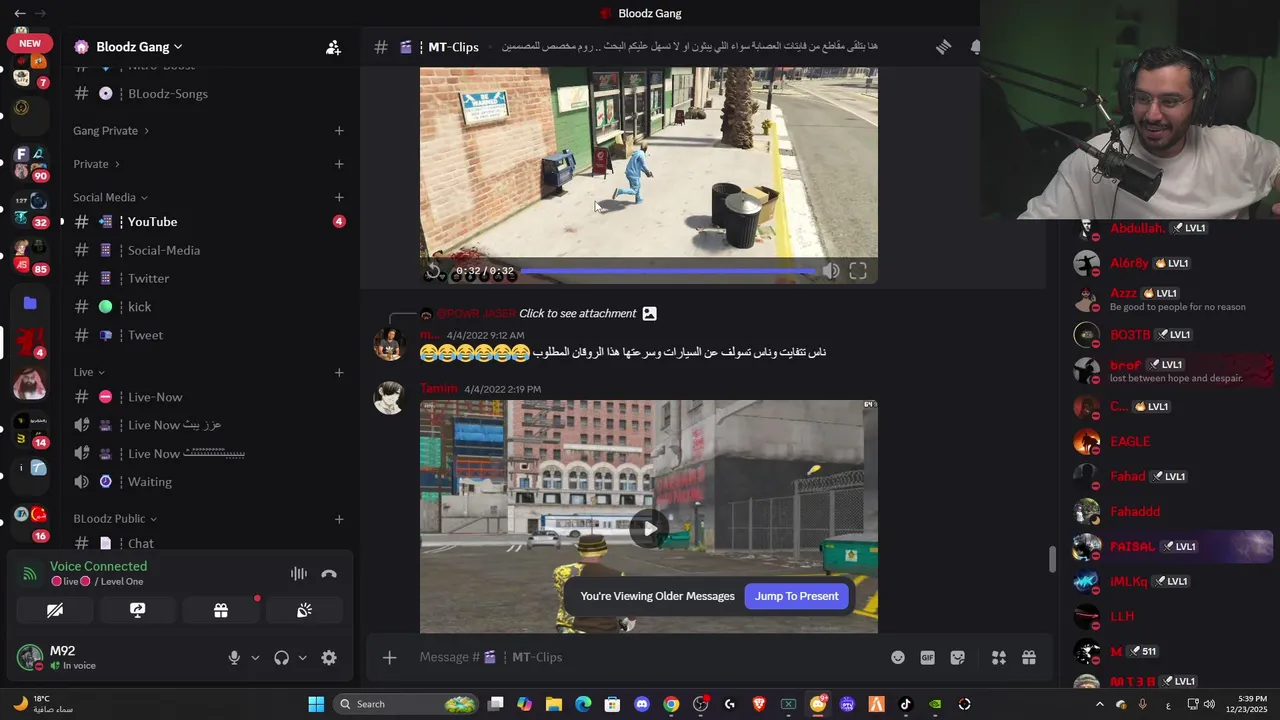Open Windows taskbar Search box
This screenshot has width=1280, height=720.
coord(406,704)
